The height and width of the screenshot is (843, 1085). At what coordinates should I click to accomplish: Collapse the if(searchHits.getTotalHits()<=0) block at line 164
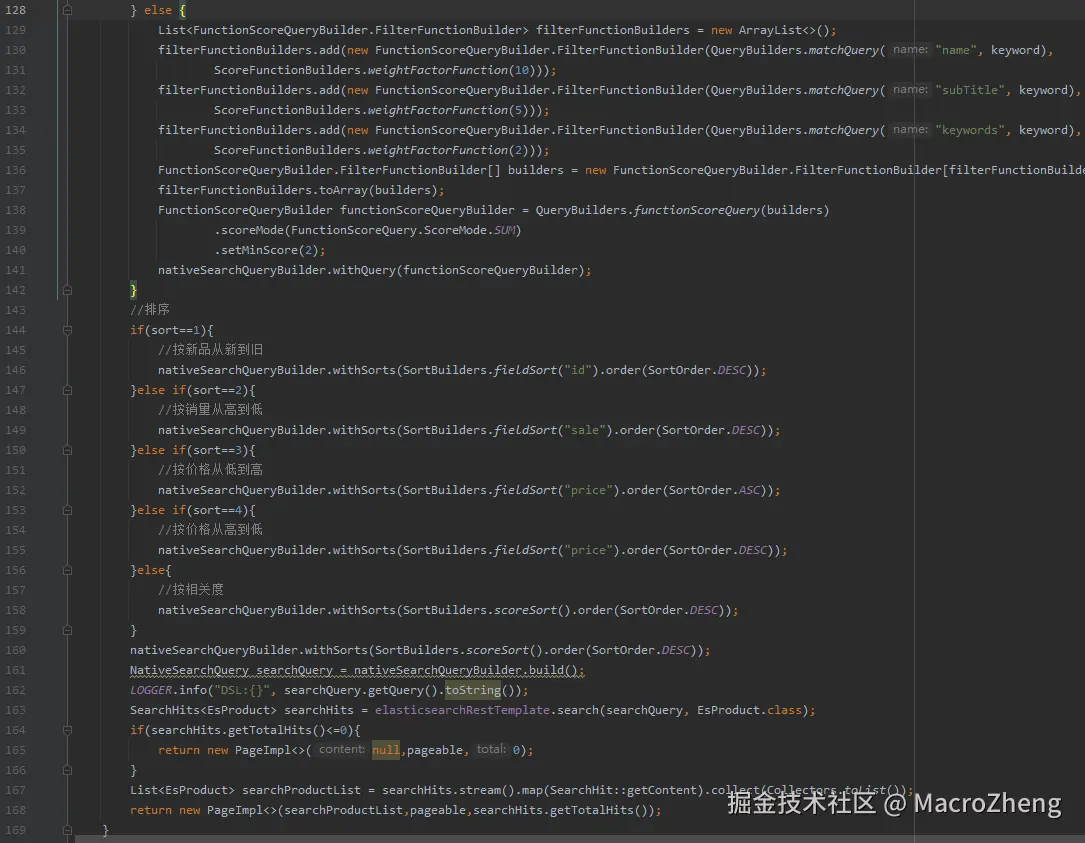[x=67, y=730]
